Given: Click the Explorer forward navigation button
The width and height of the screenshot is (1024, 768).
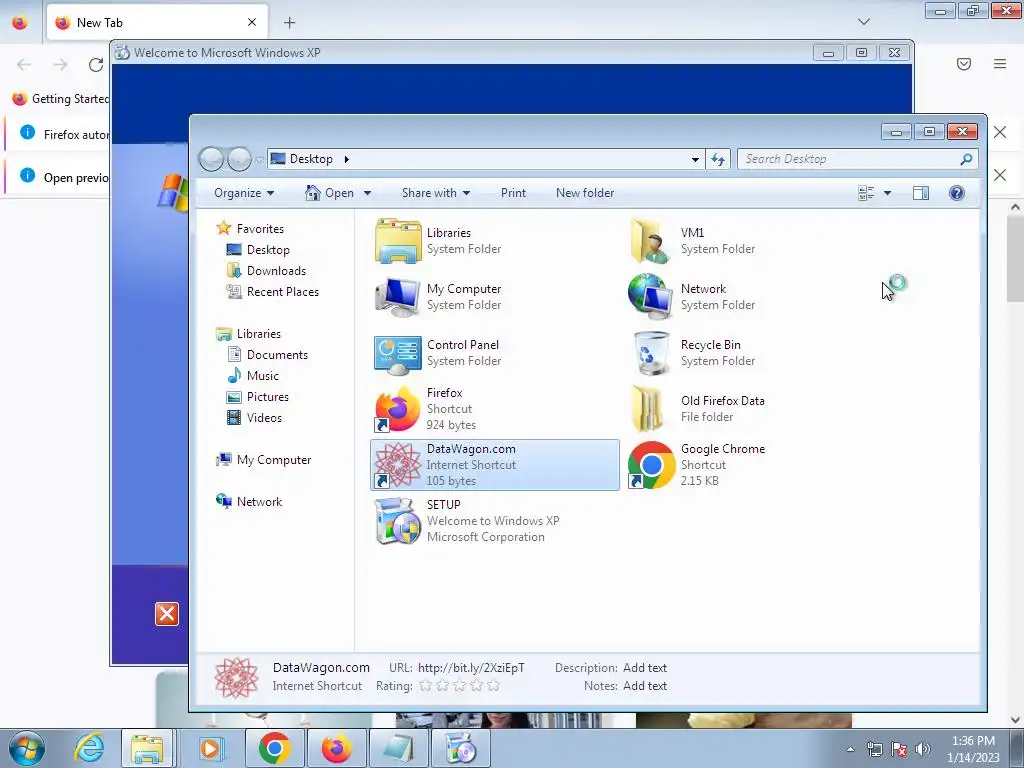Looking at the screenshot, I should tap(240, 159).
